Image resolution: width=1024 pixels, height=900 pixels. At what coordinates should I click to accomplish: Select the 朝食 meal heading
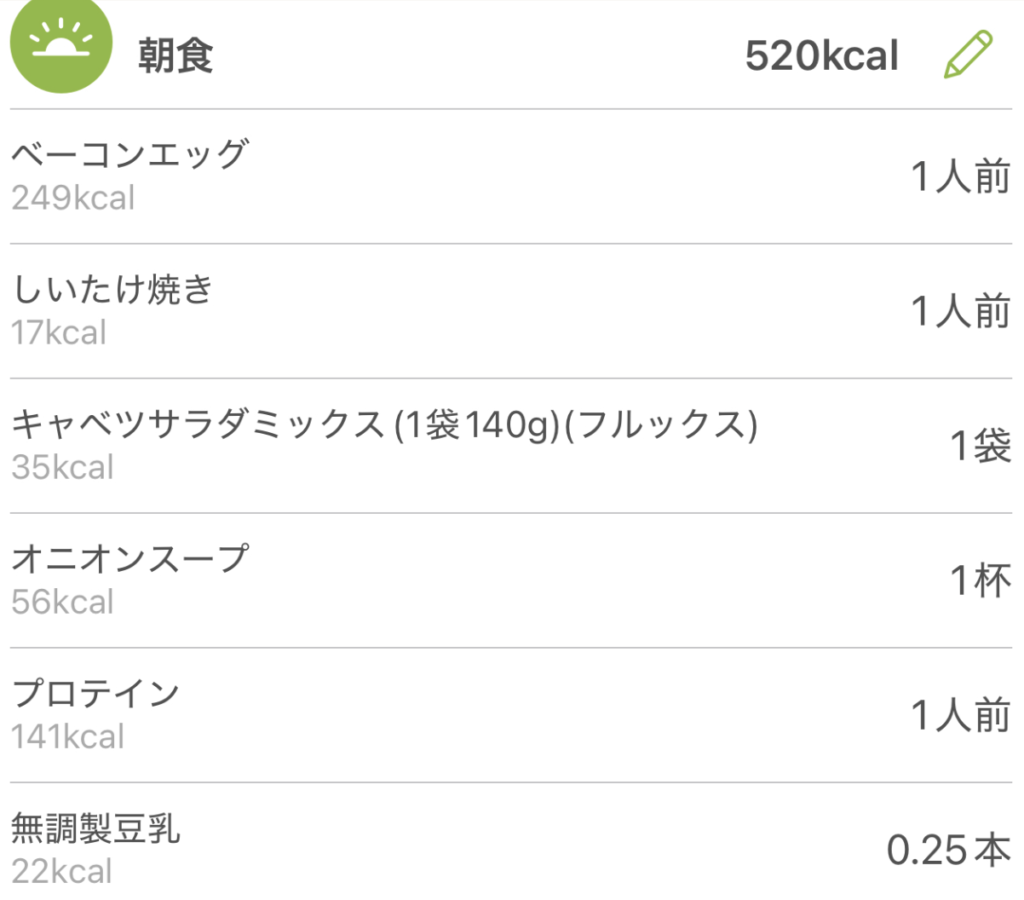pos(176,57)
